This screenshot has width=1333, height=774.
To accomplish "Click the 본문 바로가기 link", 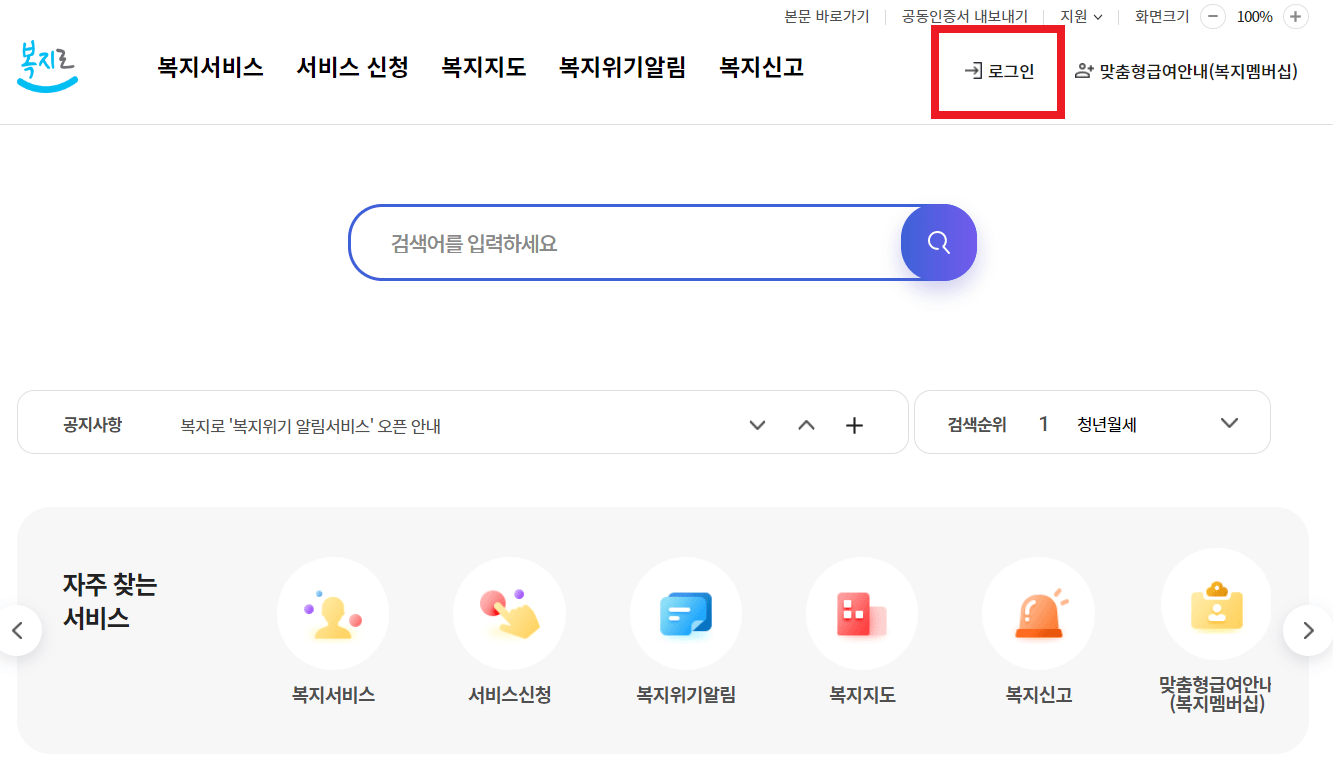I will coord(828,17).
